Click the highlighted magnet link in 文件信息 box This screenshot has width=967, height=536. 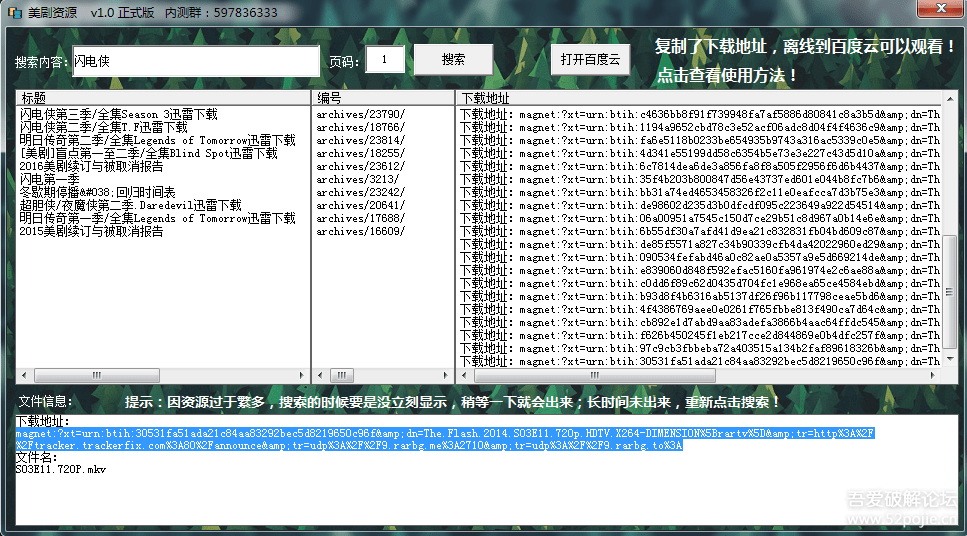[445, 433]
